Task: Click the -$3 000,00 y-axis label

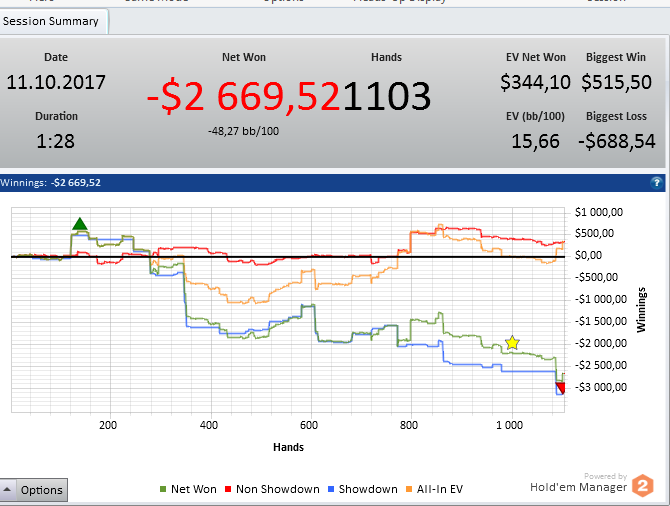Action: [600, 387]
